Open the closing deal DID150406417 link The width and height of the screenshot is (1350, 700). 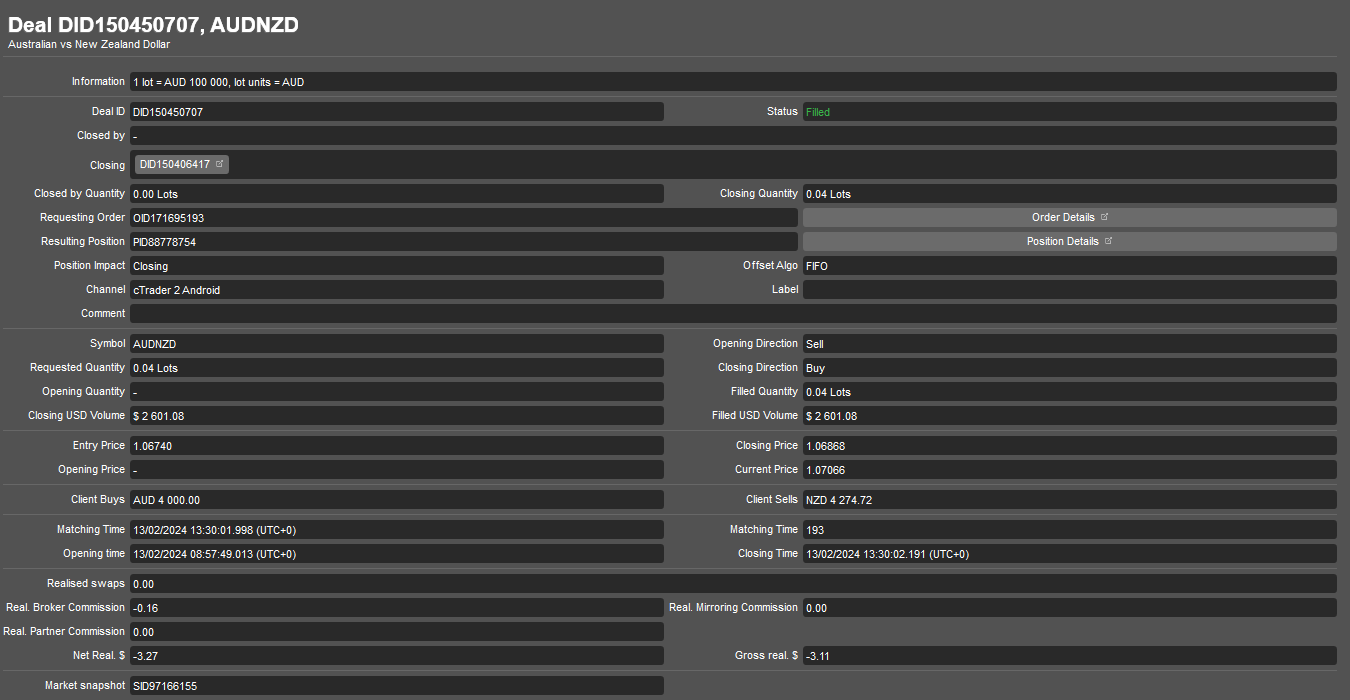175,164
